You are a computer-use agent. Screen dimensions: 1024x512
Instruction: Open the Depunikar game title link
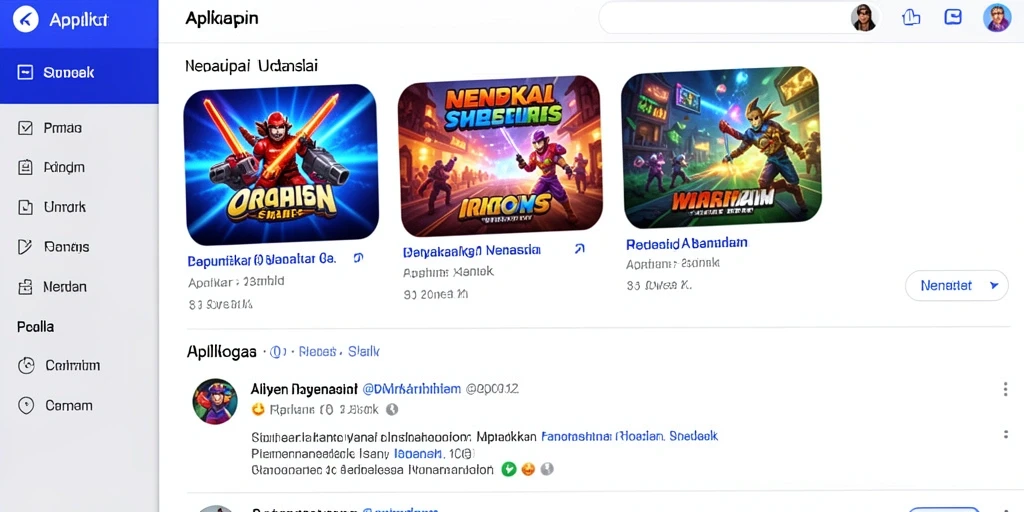coord(262,259)
